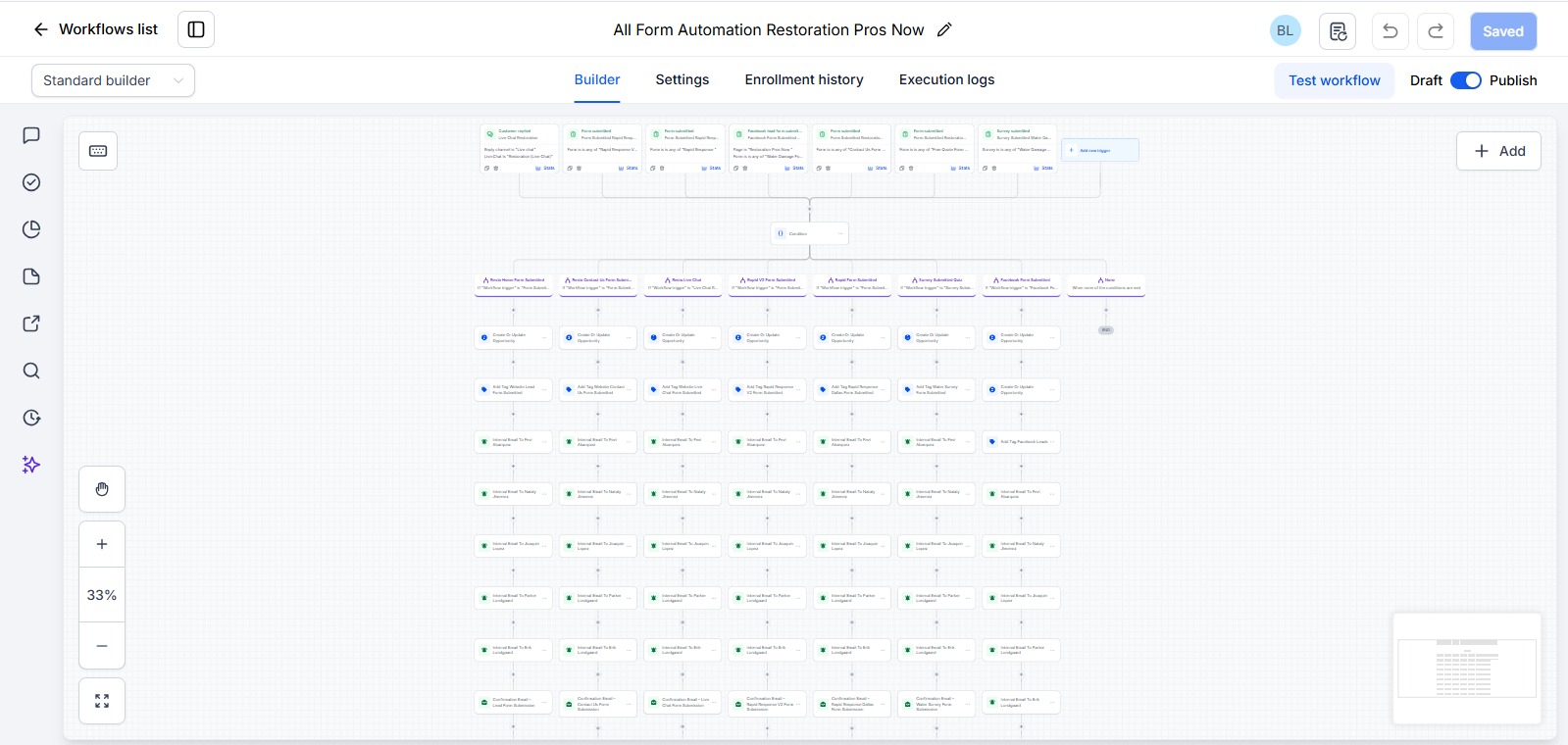Zoom in with the plus button
This screenshot has width=1568, height=745.
click(x=102, y=544)
